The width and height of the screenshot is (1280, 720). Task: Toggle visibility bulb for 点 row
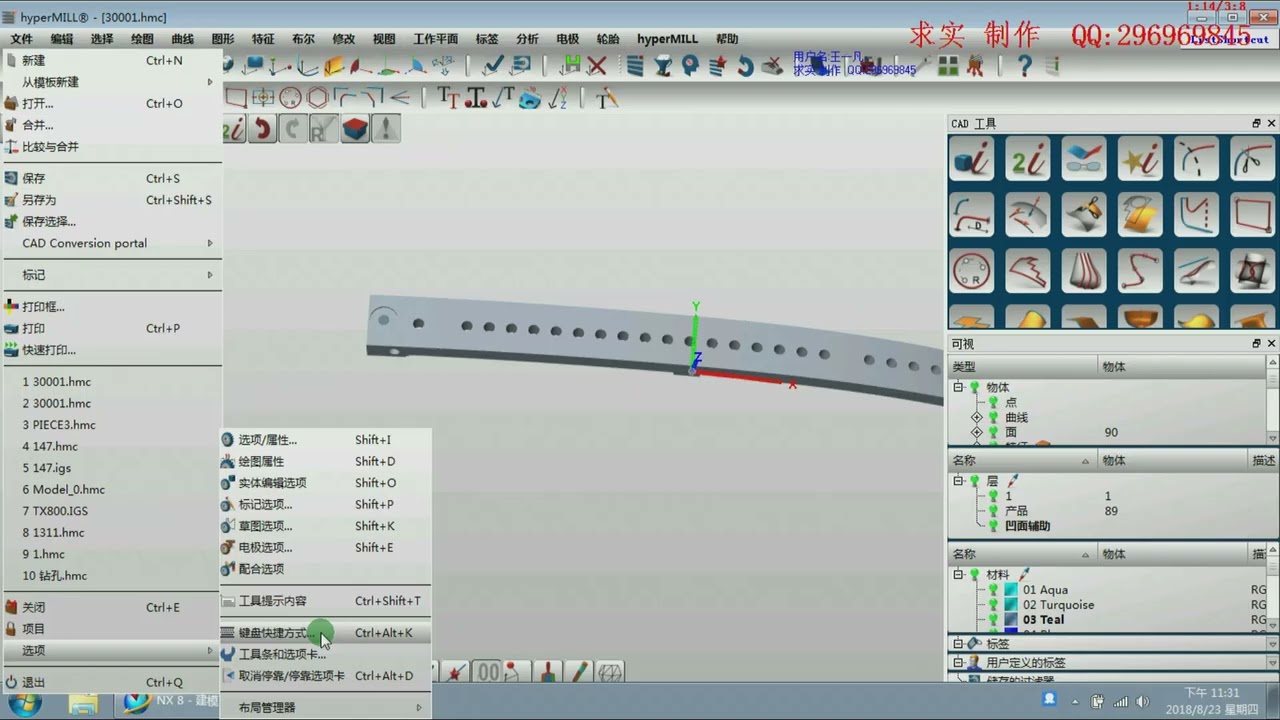click(993, 402)
